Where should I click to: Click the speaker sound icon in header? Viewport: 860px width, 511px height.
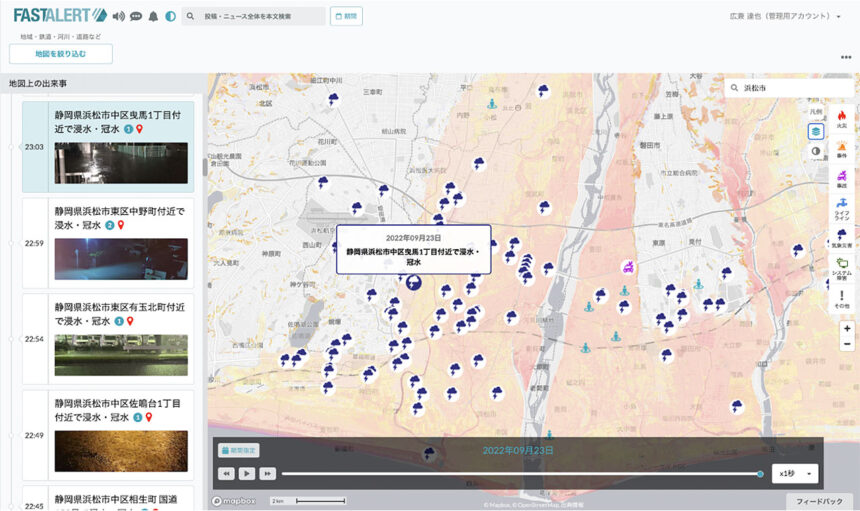click(x=119, y=16)
